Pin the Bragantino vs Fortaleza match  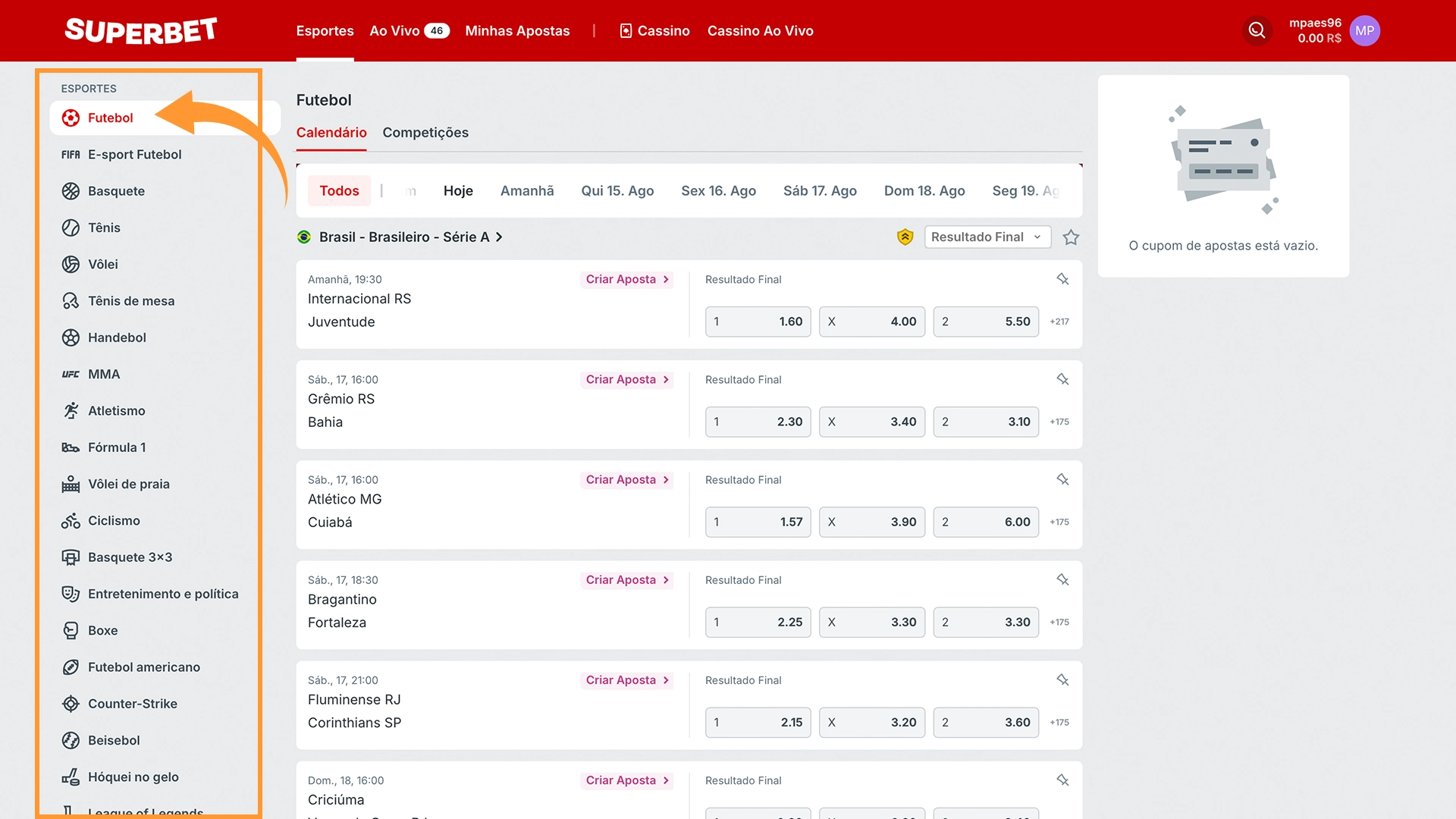(1062, 579)
